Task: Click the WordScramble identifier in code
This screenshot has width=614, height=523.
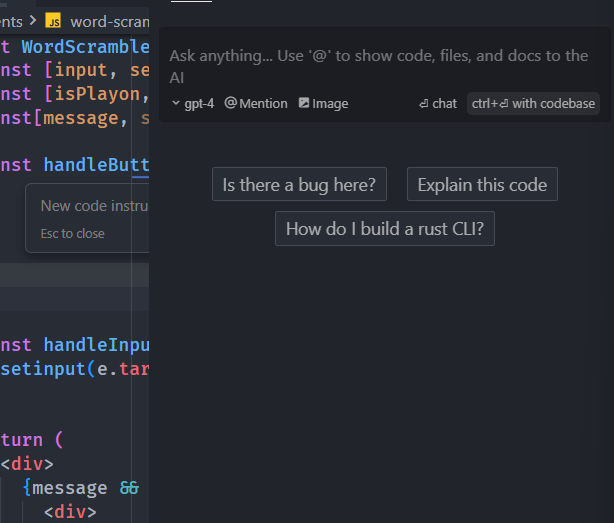Action: point(85,47)
